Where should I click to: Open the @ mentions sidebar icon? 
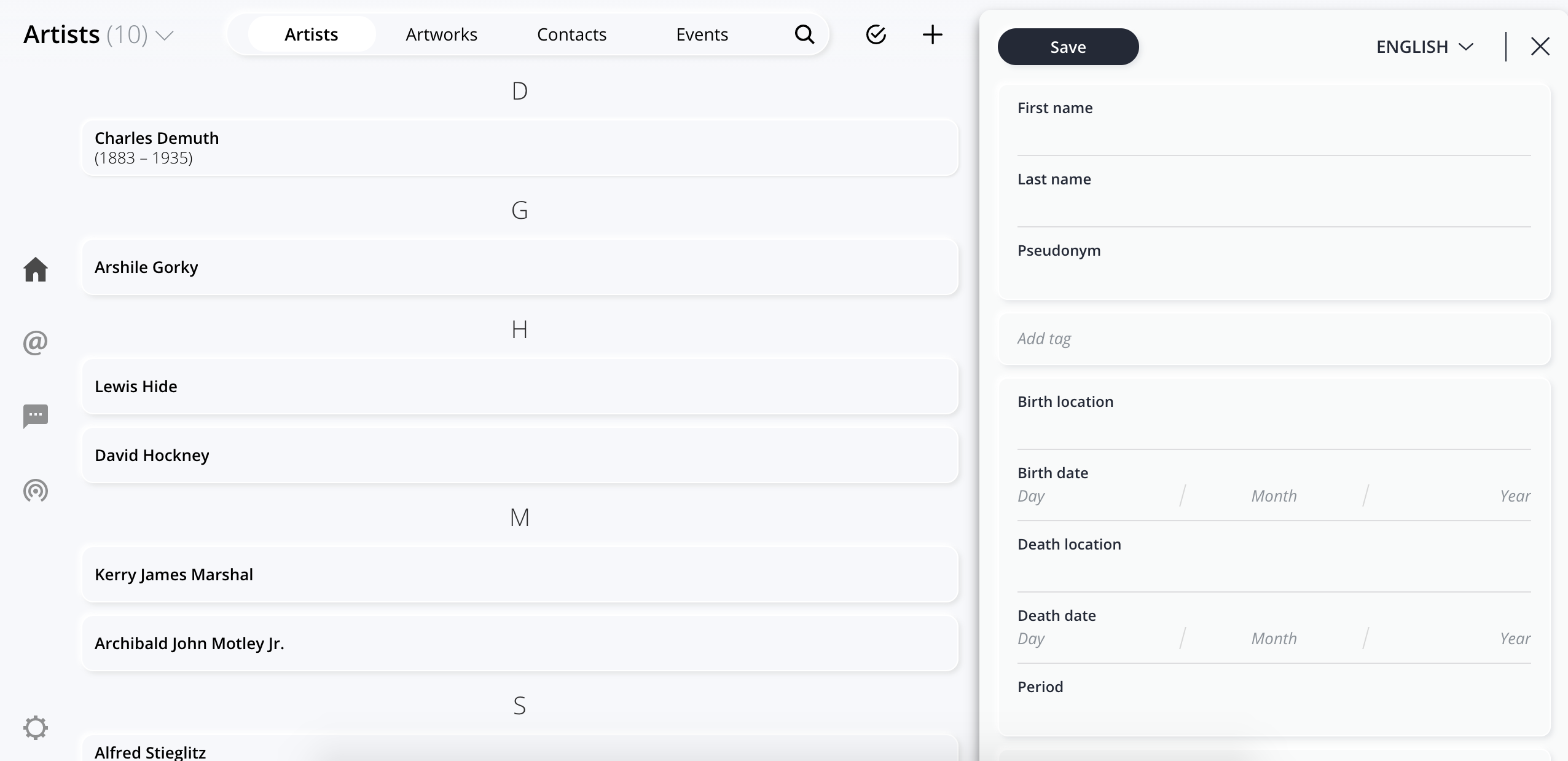pos(36,342)
